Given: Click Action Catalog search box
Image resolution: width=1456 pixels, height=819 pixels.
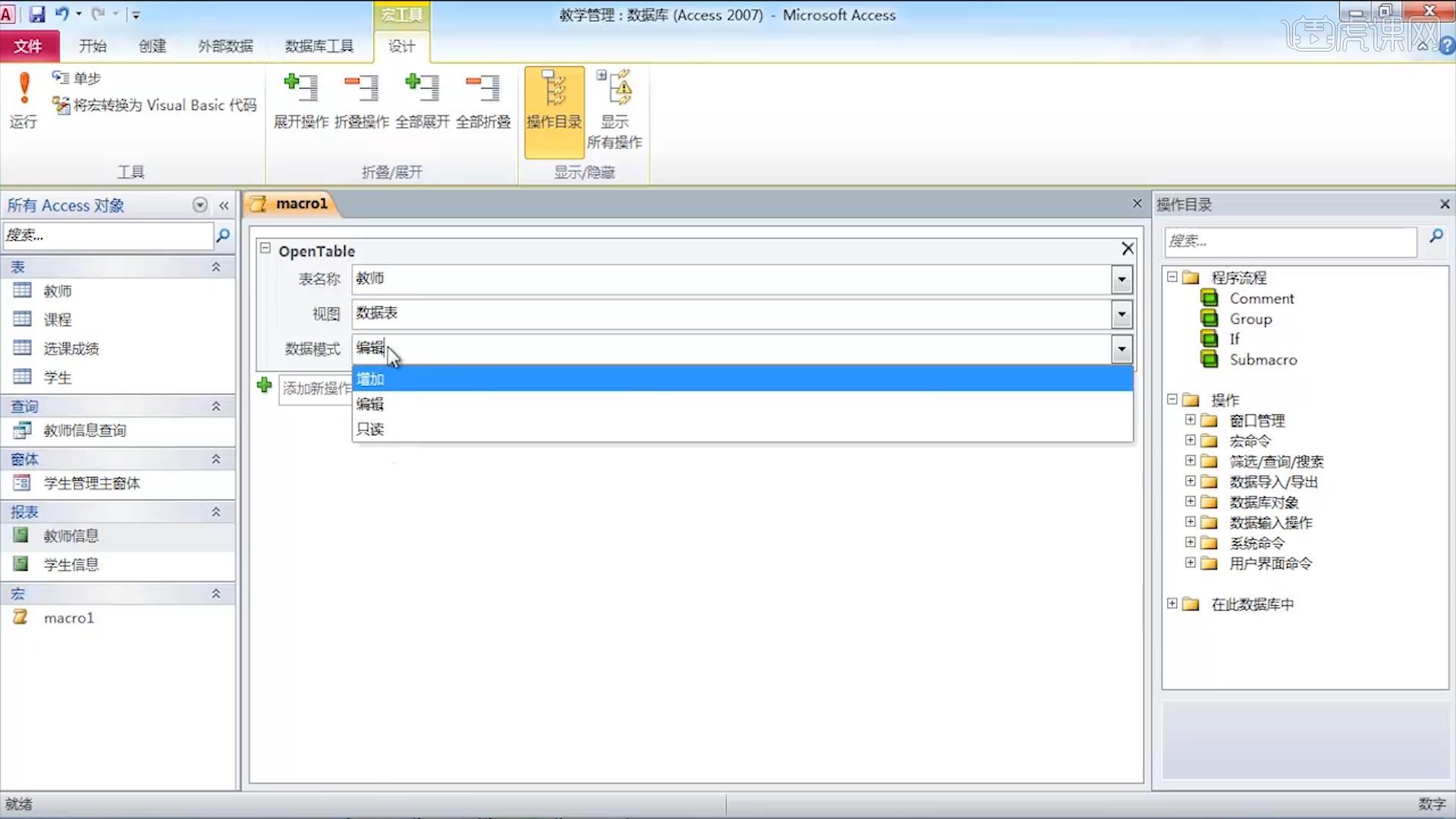Looking at the screenshot, I should (1290, 241).
